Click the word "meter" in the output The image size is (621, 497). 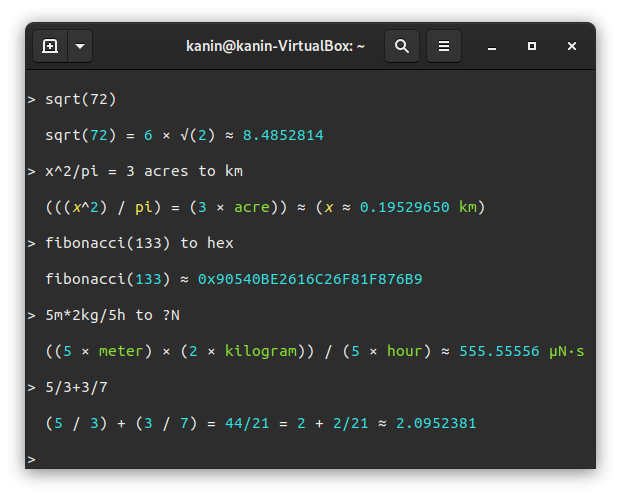coord(121,351)
